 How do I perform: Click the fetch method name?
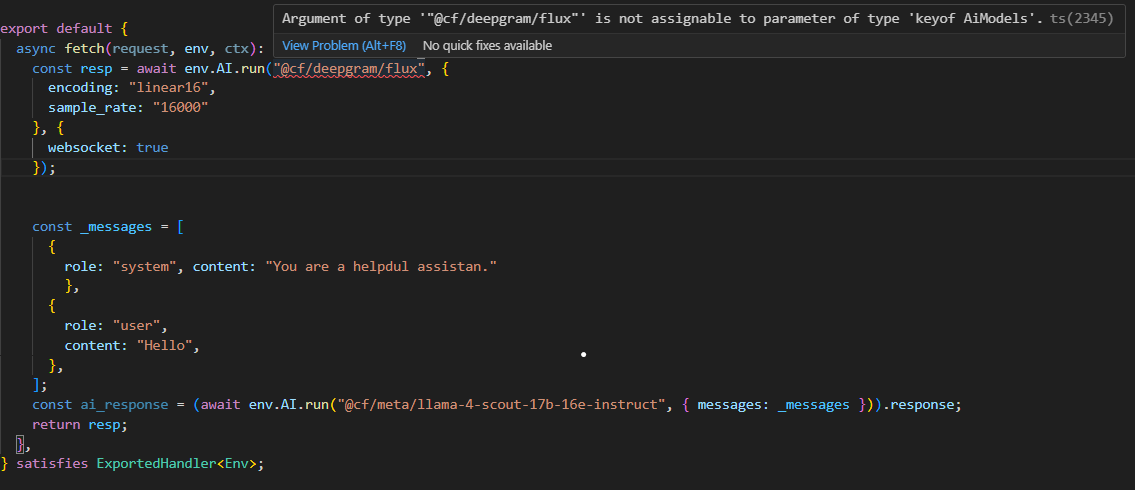coord(85,48)
